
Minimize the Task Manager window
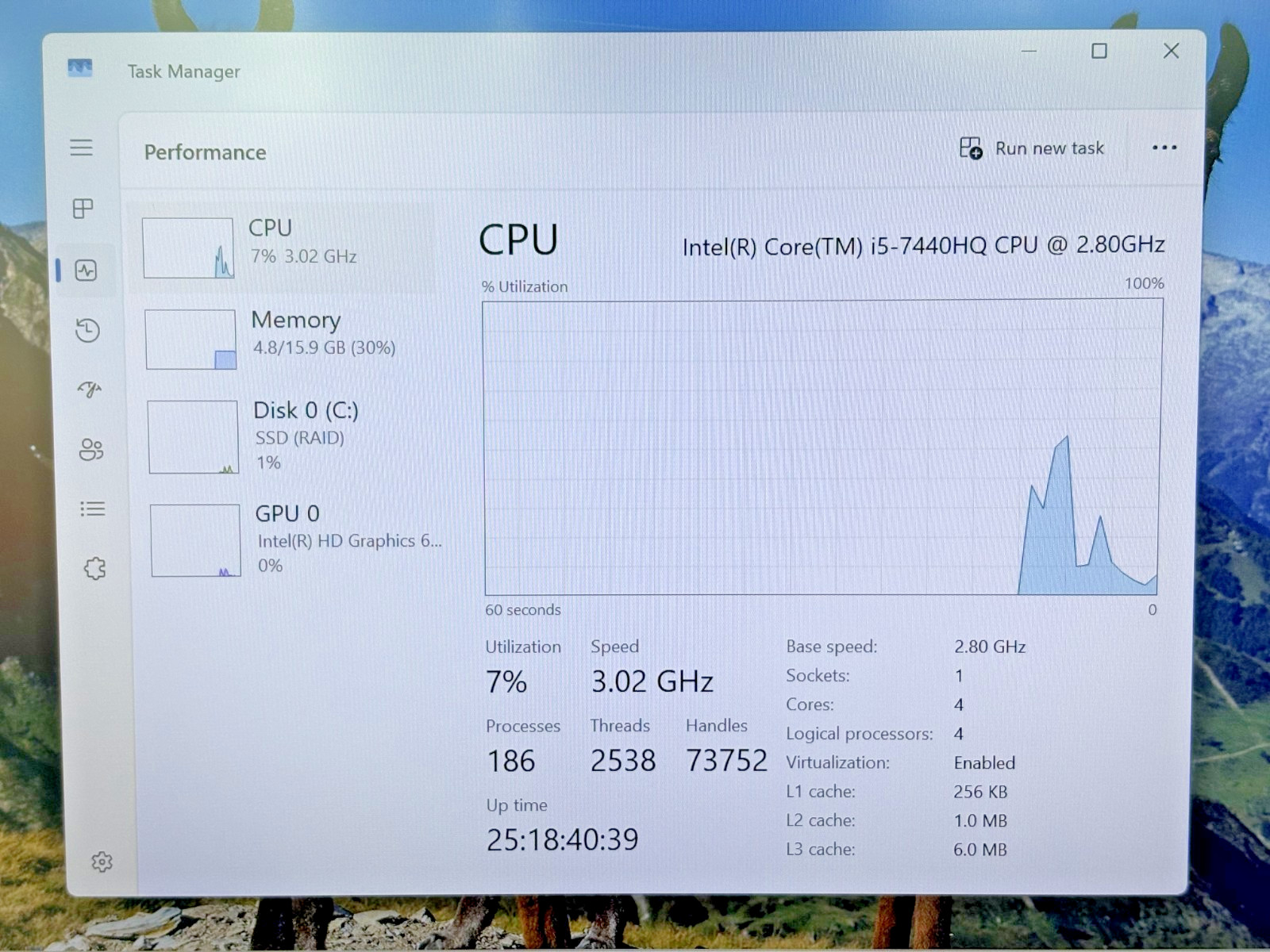(1029, 51)
